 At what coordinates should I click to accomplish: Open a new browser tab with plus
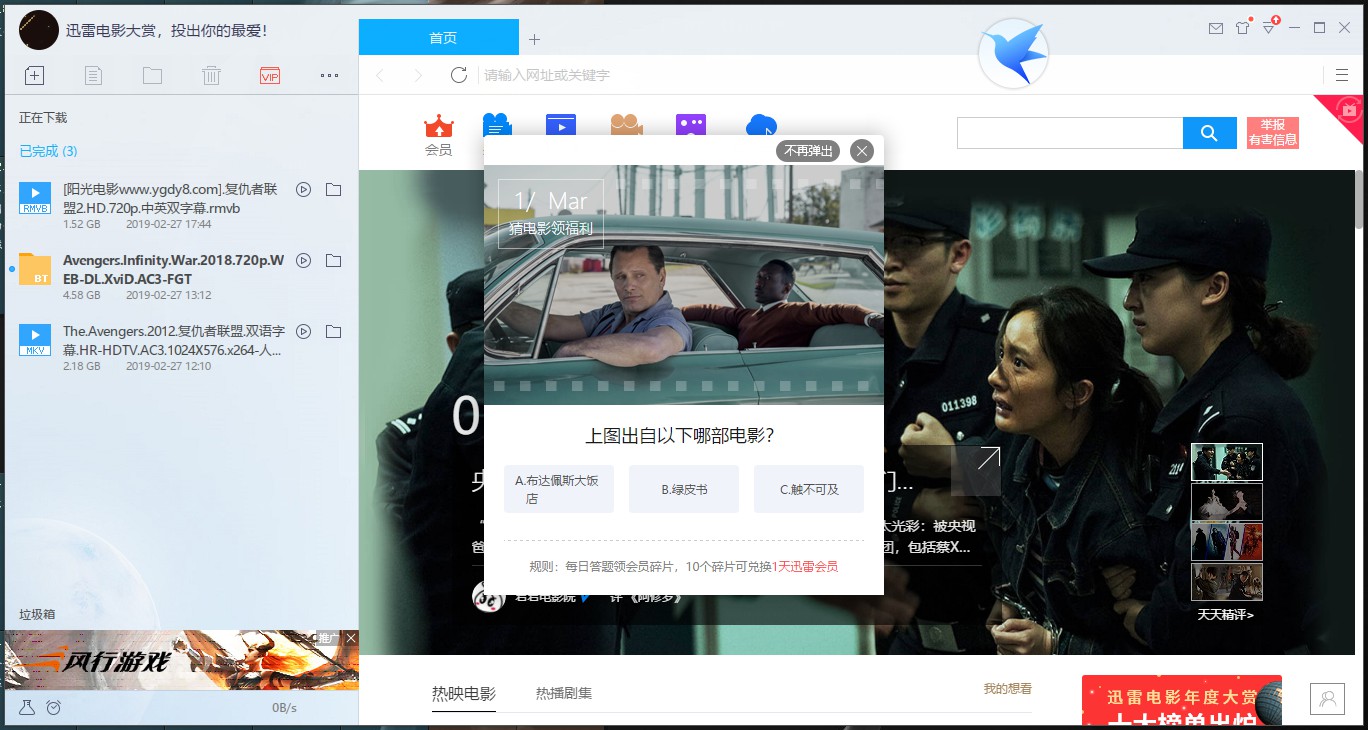click(x=534, y=39)
